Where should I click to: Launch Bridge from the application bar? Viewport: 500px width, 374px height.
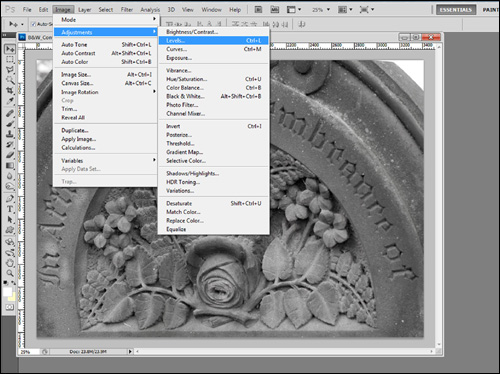click(x=258, y=10)
